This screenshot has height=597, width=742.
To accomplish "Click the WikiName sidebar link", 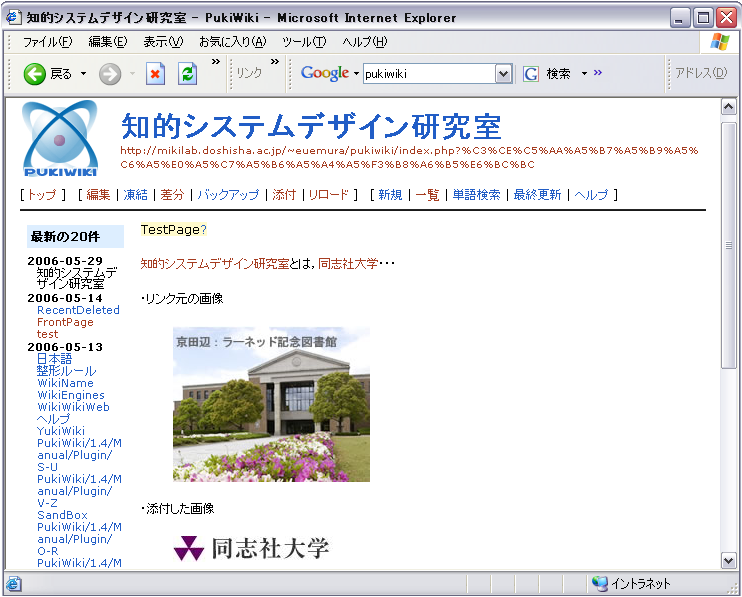I will pos(65,383).
